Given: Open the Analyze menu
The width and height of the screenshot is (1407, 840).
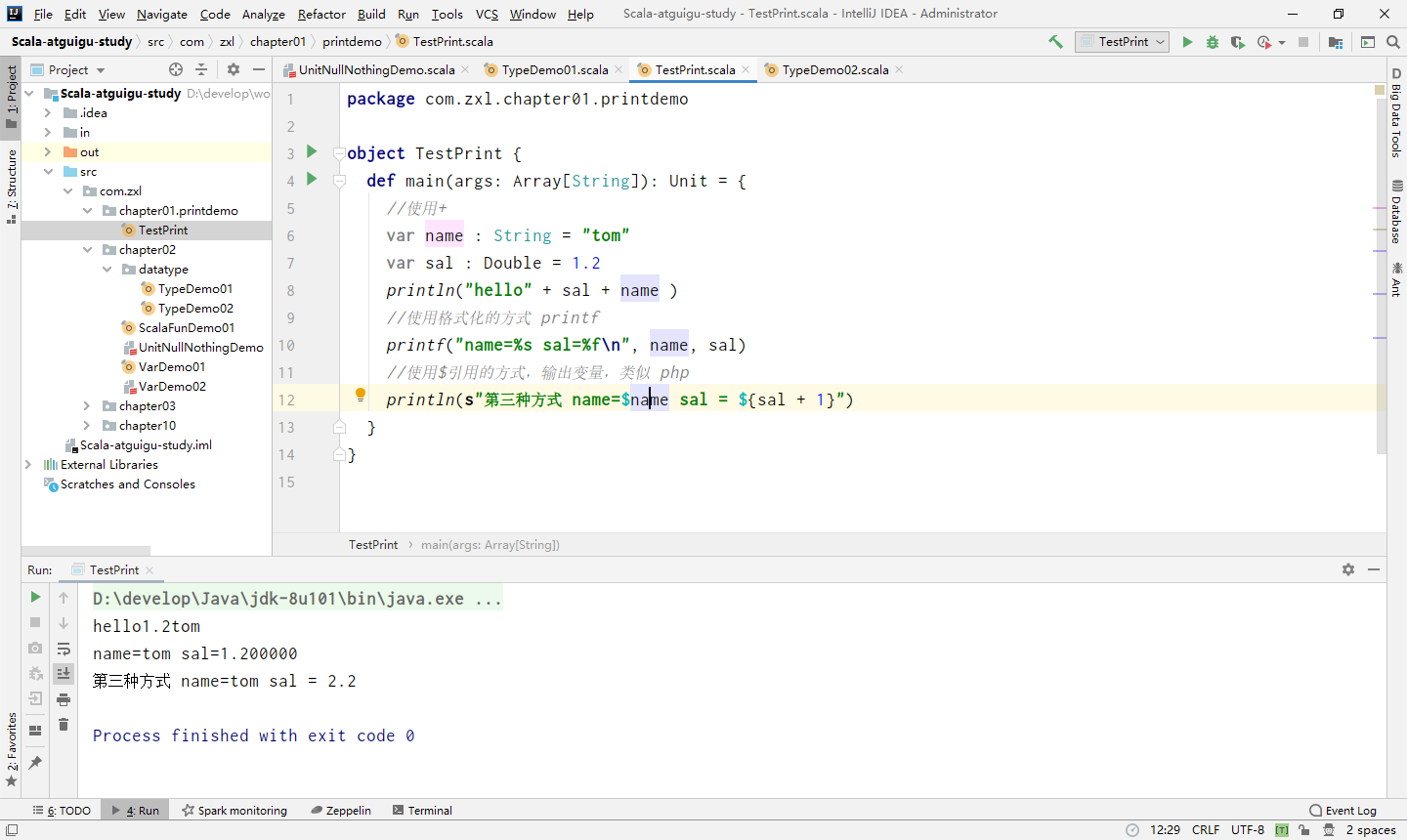Looking at the screenshot, I should coord(264,14).
